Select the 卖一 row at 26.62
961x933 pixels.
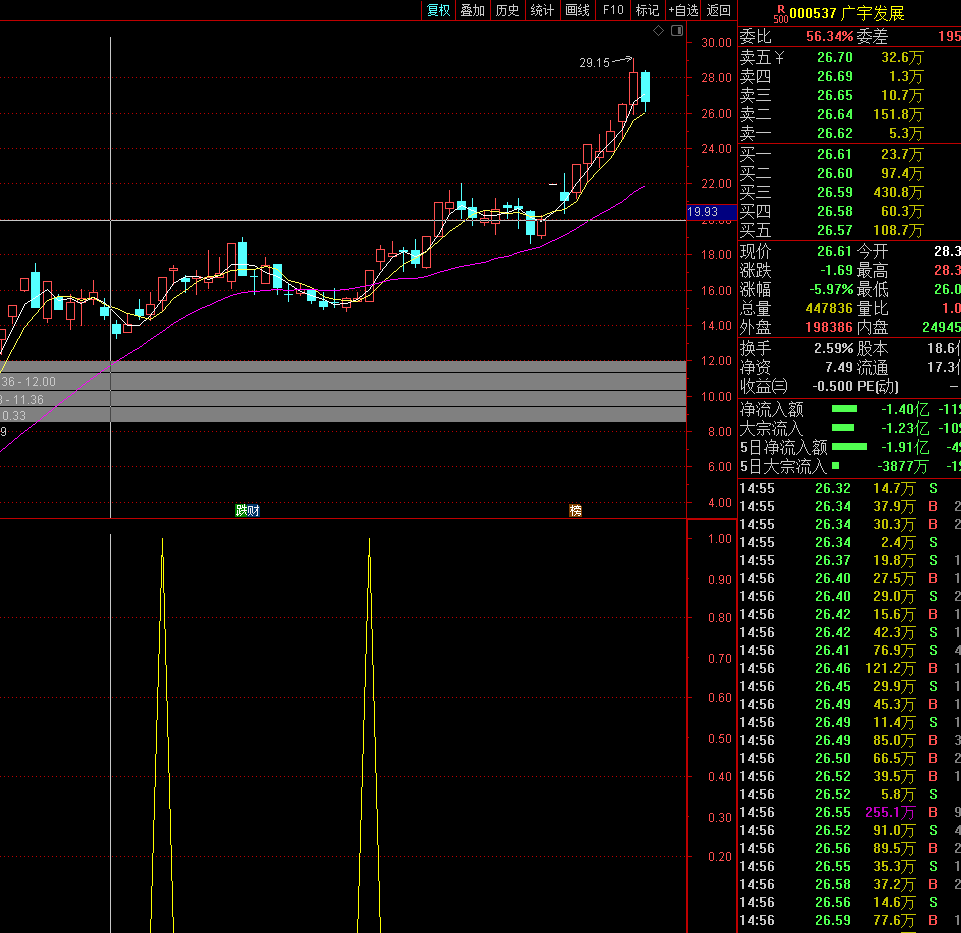(x=849, y=134)
